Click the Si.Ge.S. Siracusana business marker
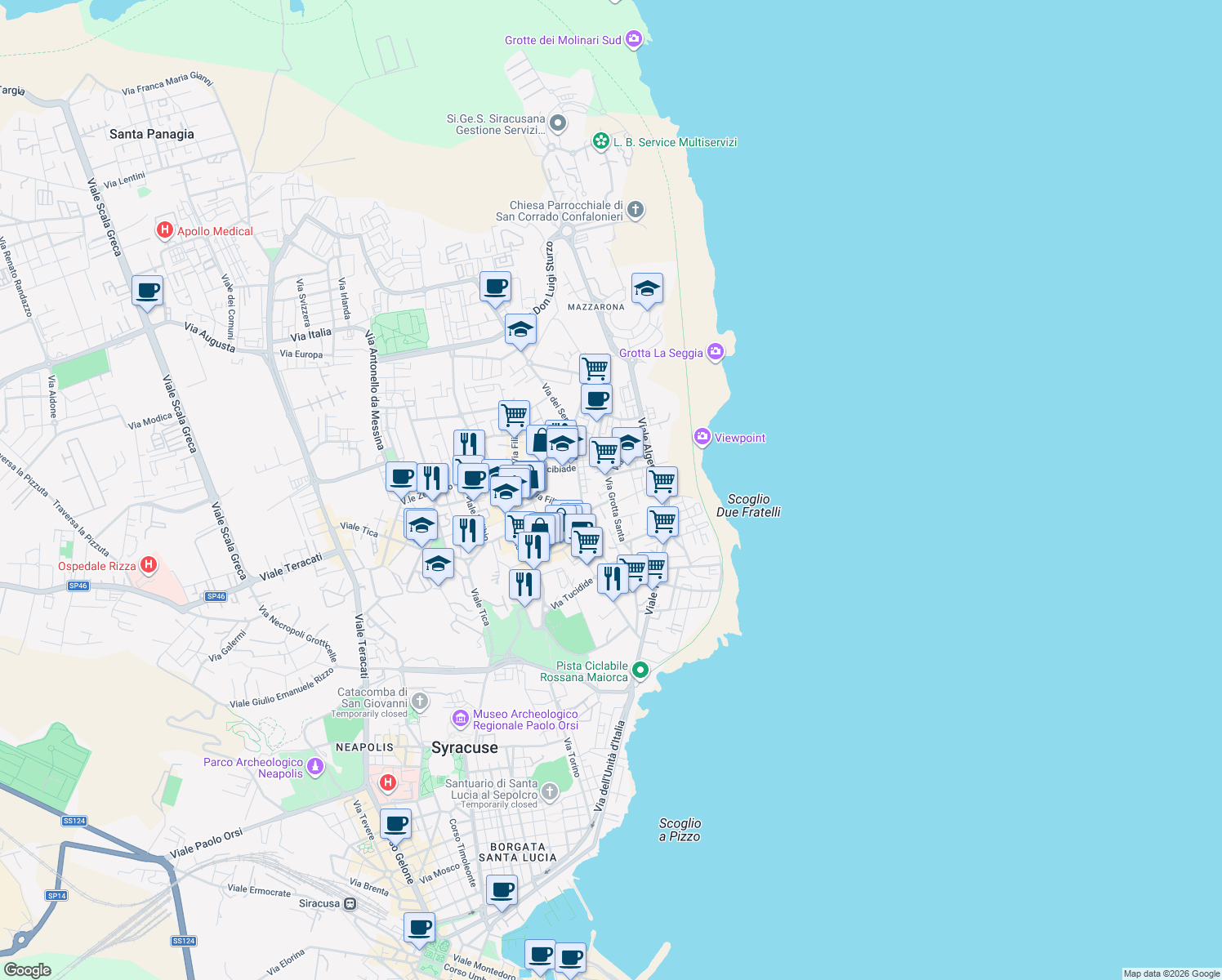Viewport: 1222px width, 980px height. coord(558,122)
